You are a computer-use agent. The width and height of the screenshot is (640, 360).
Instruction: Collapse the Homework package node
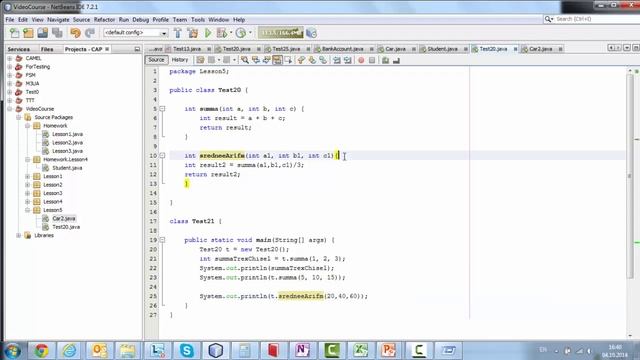pos(27,126)
